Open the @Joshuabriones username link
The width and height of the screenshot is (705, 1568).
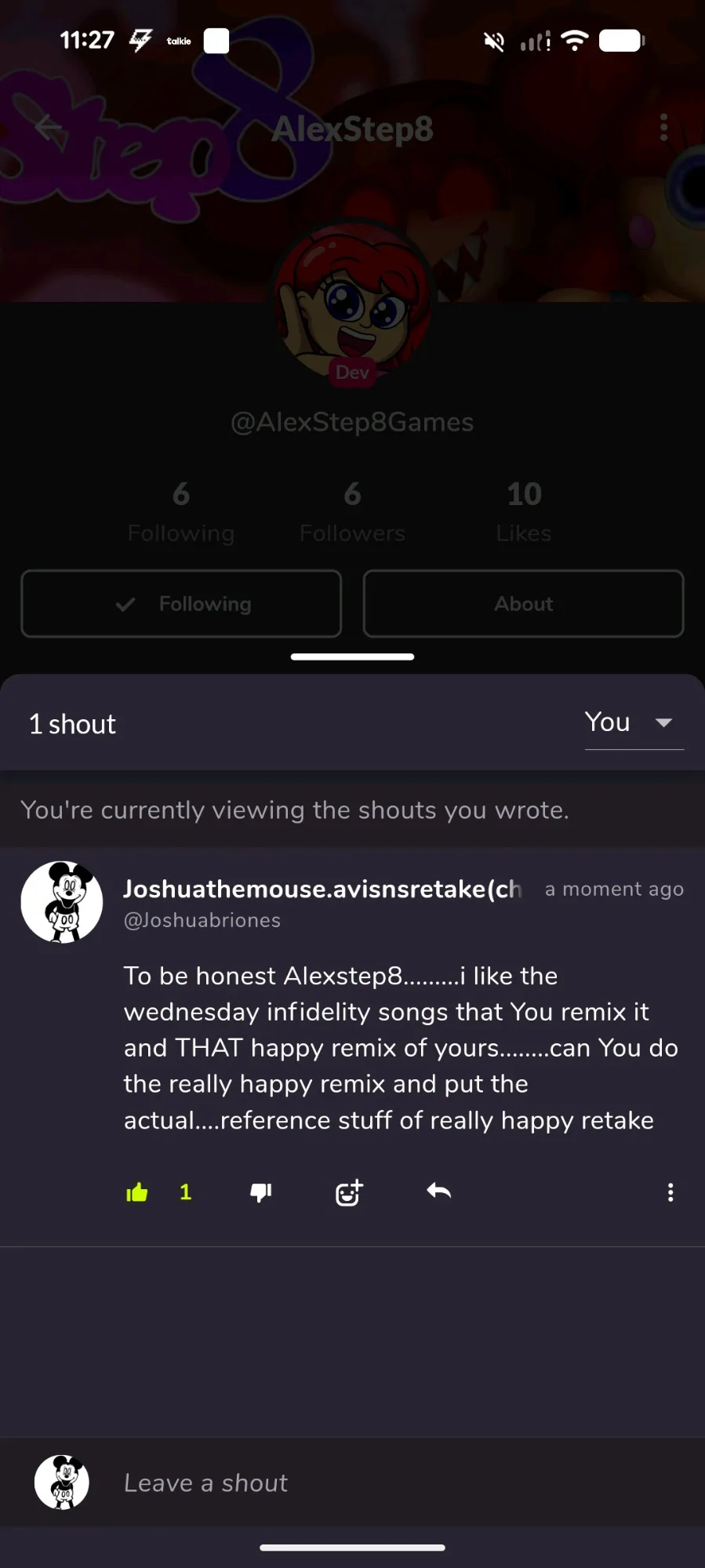point(202,920)
